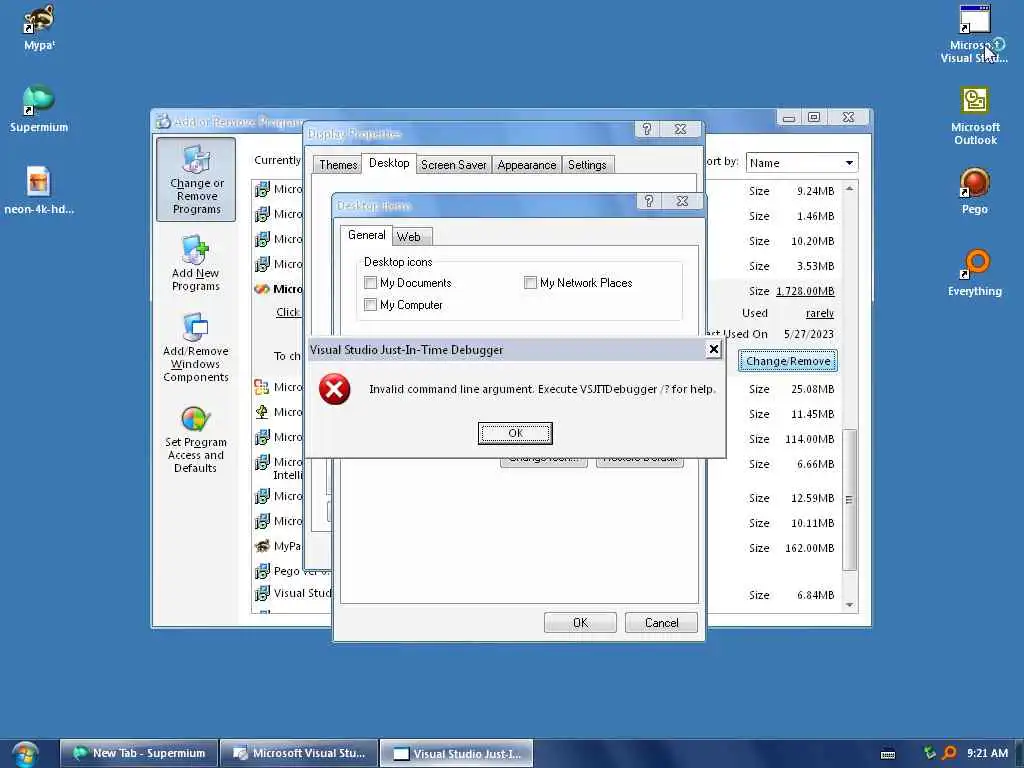Open the Supermium desktop shortcut
Viewport: 1024px width, 768px height.
(x=39, y=108)
